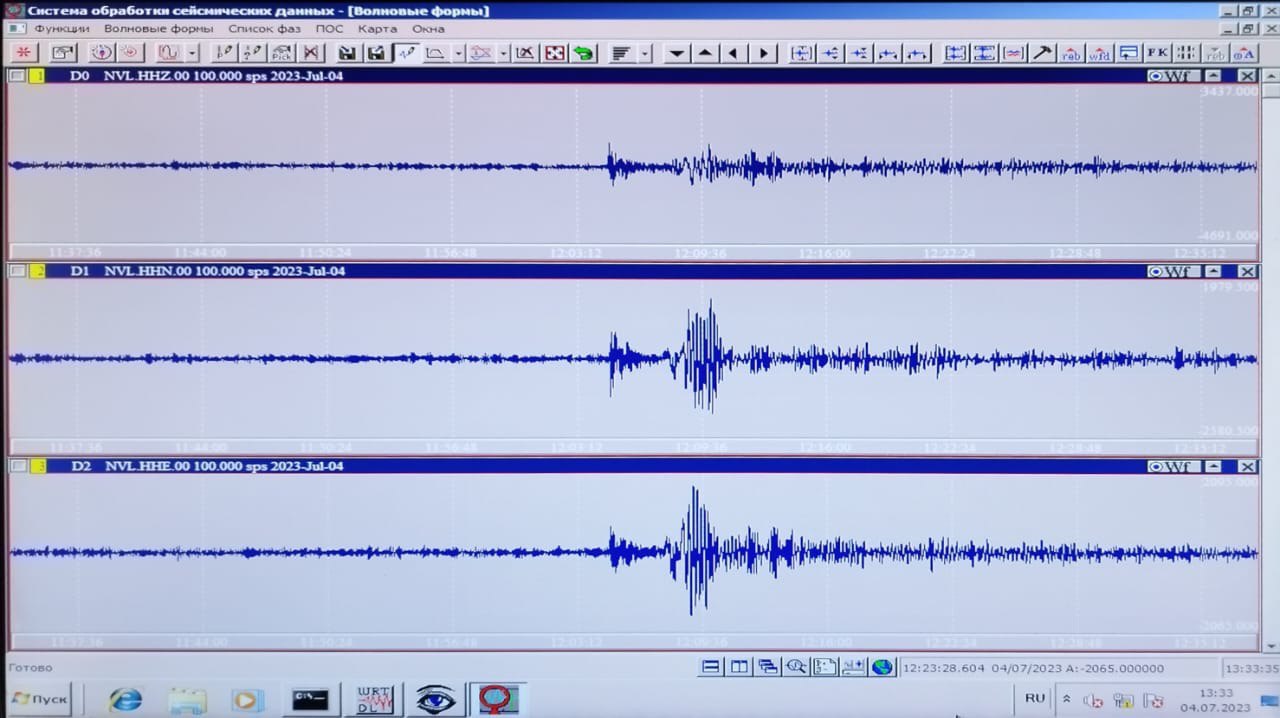Open the dropdown next to the spectrum curve icon
Viewport: 1280px width, 718px height.
(x=458, y=53)
